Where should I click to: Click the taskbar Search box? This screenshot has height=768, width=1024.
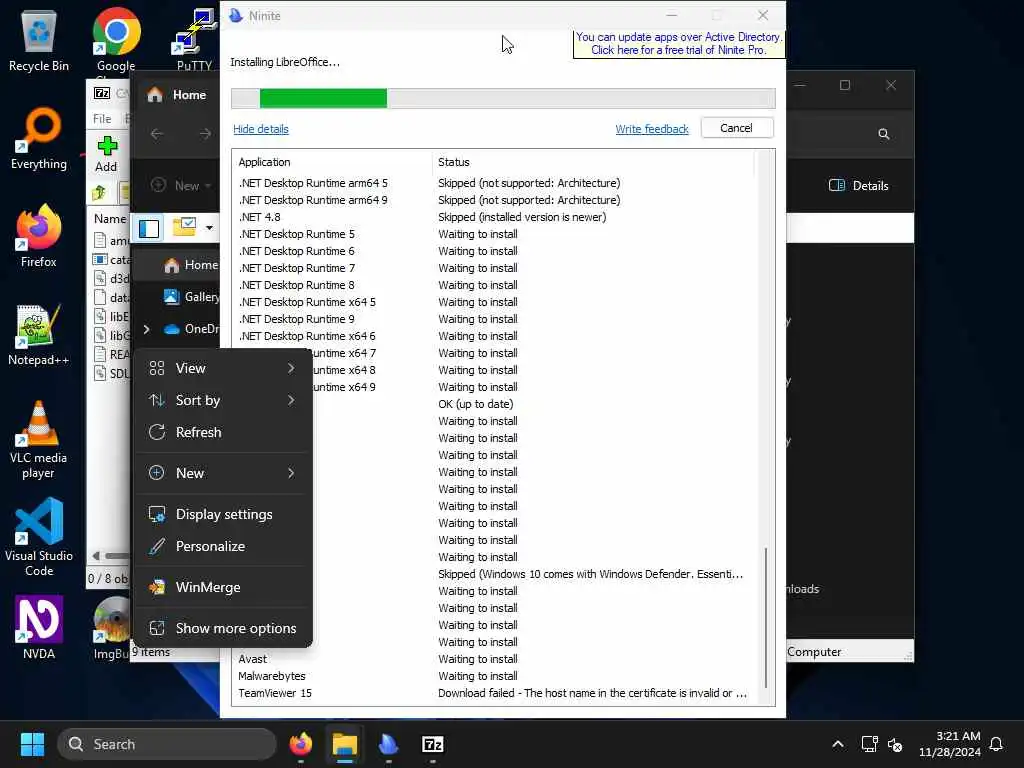pyautogui.click(x=167, y=744)
